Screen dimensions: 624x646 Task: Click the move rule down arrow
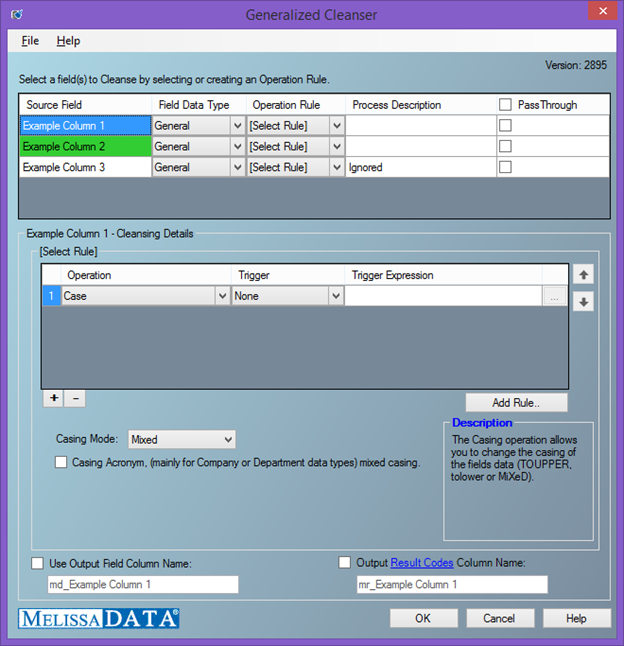click(x=583, y=302)
